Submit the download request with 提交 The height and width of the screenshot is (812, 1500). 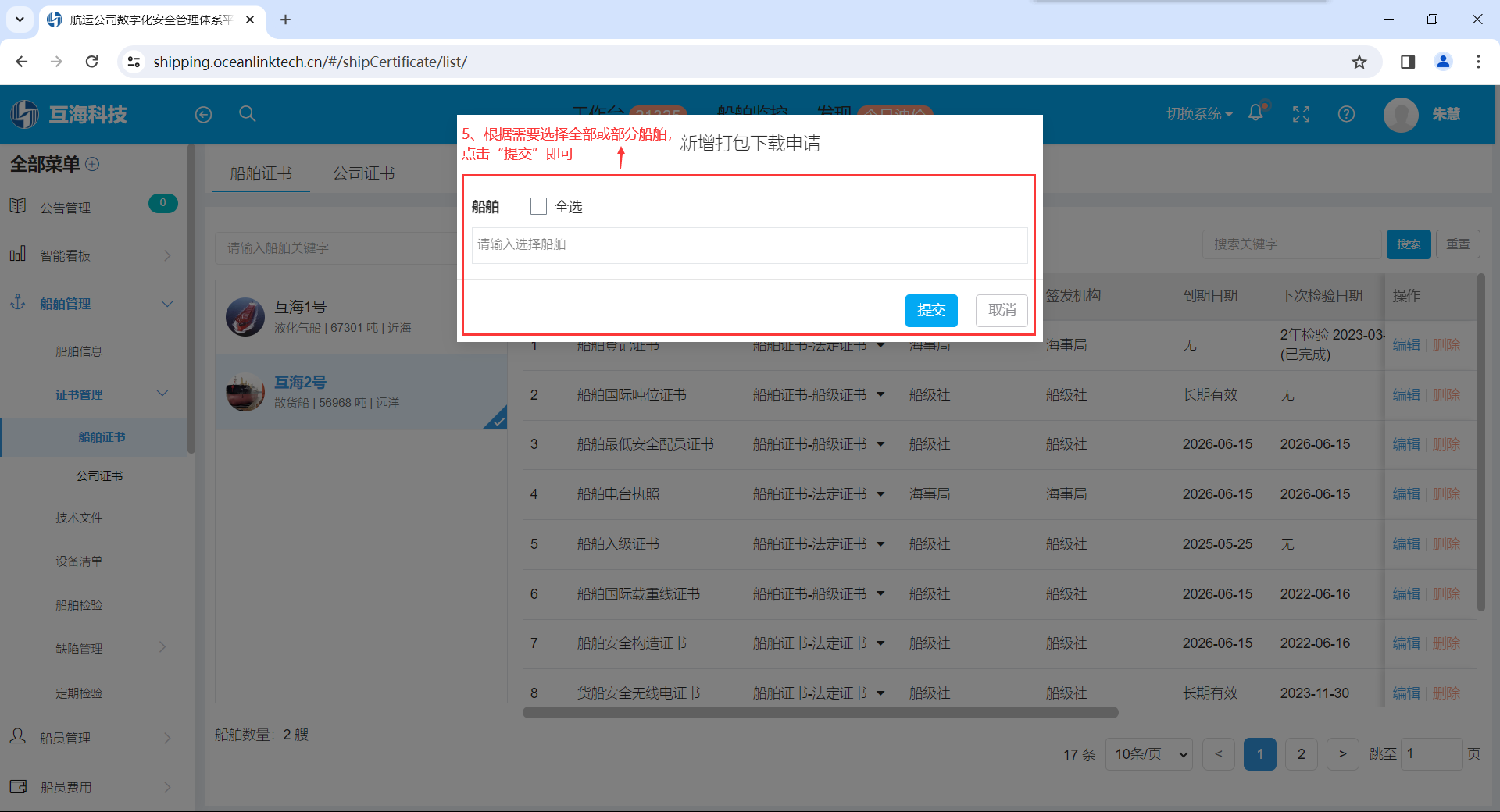tap(931, 310)
